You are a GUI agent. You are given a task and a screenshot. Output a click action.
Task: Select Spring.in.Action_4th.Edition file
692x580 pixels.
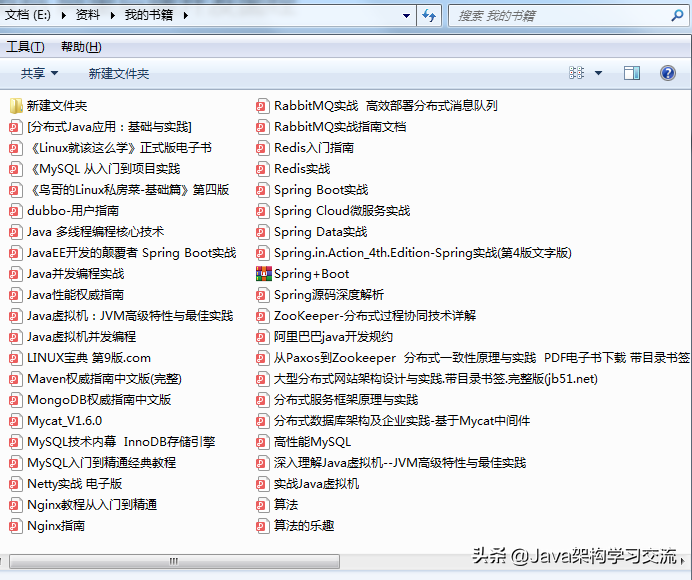[x=423, y=253]
